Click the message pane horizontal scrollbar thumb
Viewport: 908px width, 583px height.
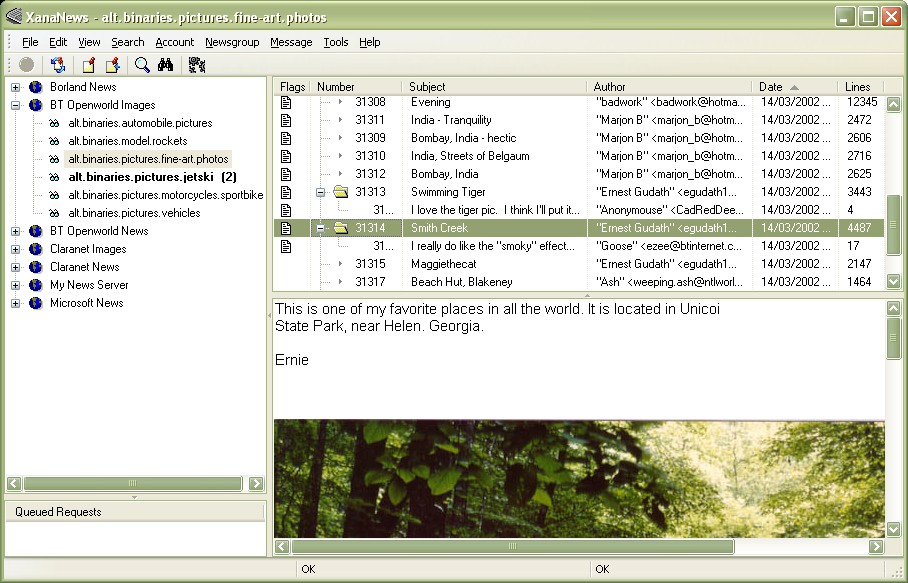point(512,547)
